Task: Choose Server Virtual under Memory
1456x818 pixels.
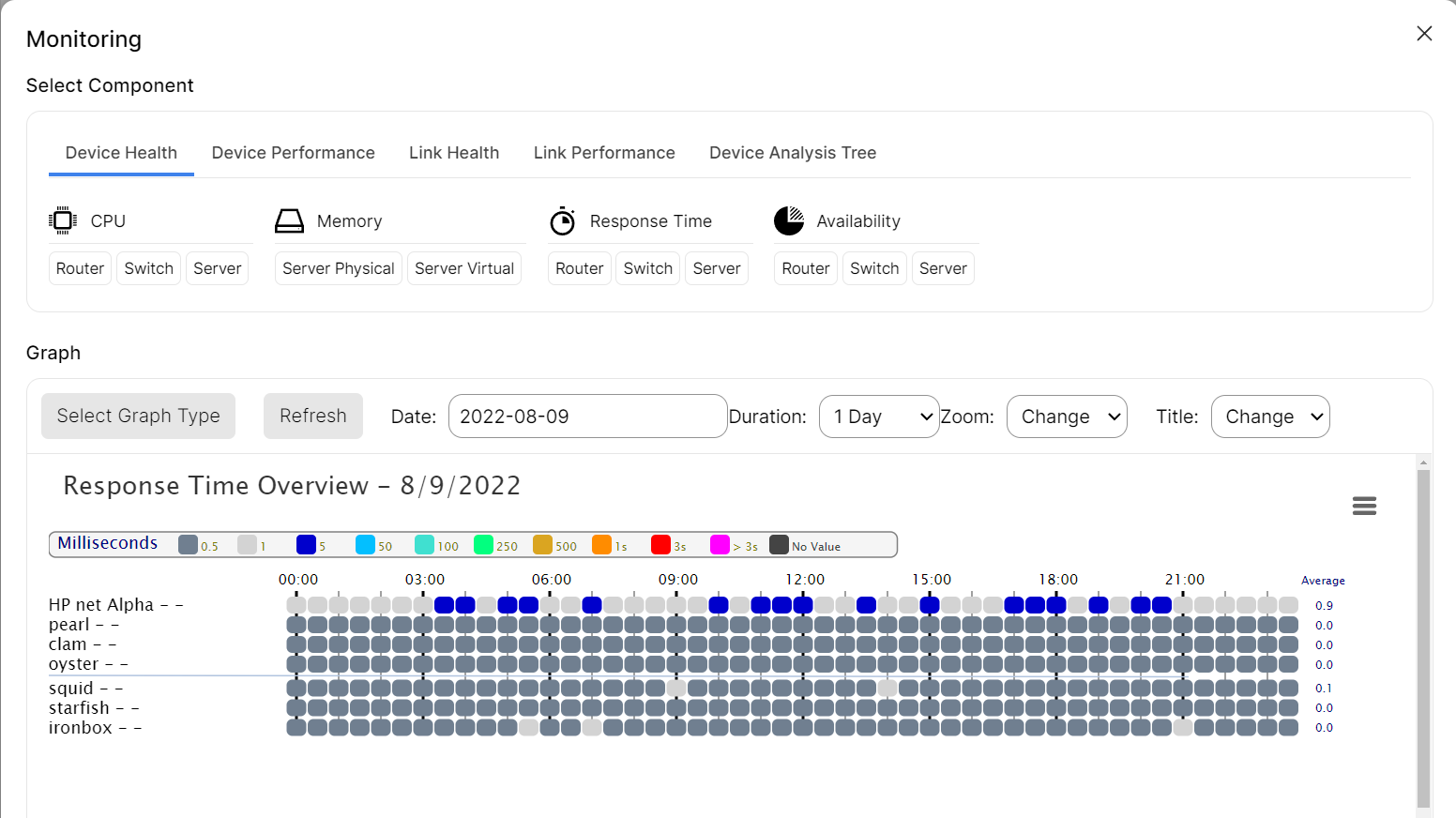Action: 464,268
